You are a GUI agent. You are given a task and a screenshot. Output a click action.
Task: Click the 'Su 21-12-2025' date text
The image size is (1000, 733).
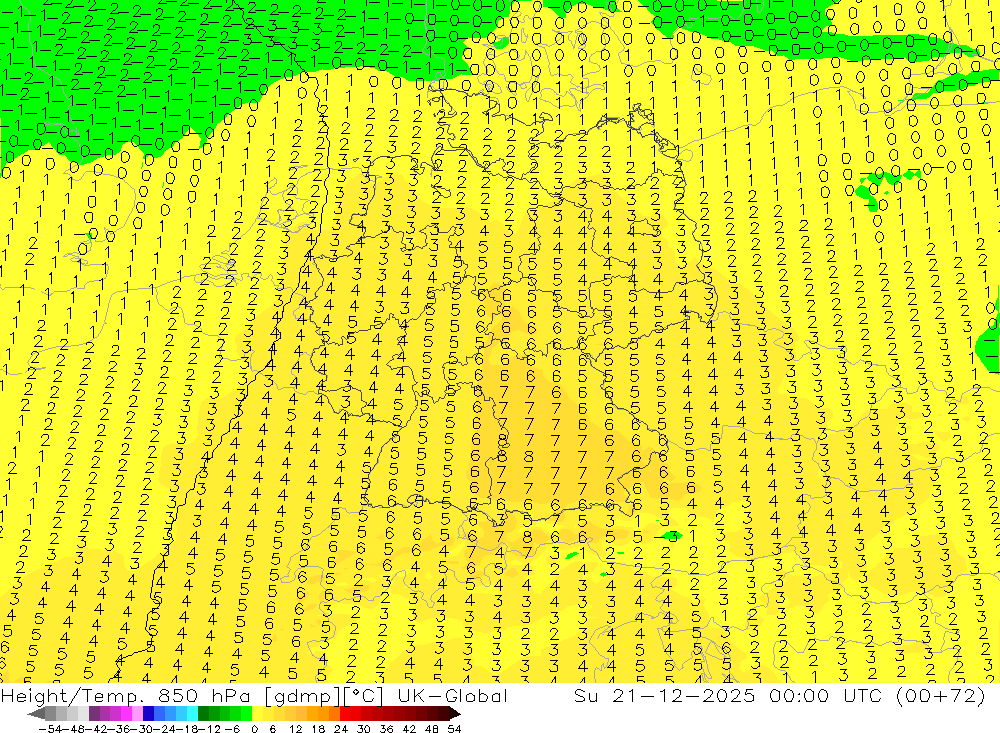click(665, 695)
